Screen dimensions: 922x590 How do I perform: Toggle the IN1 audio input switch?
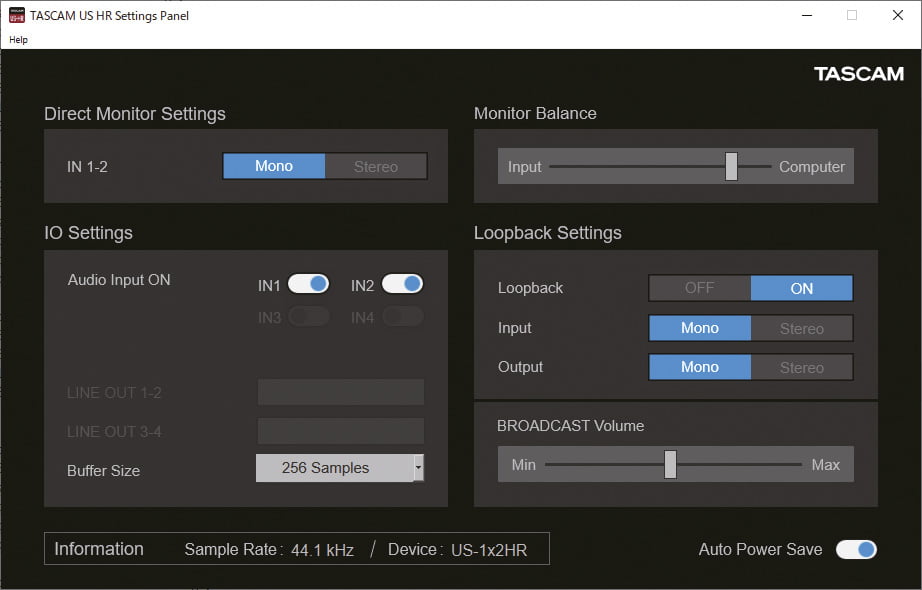point(308,284)
